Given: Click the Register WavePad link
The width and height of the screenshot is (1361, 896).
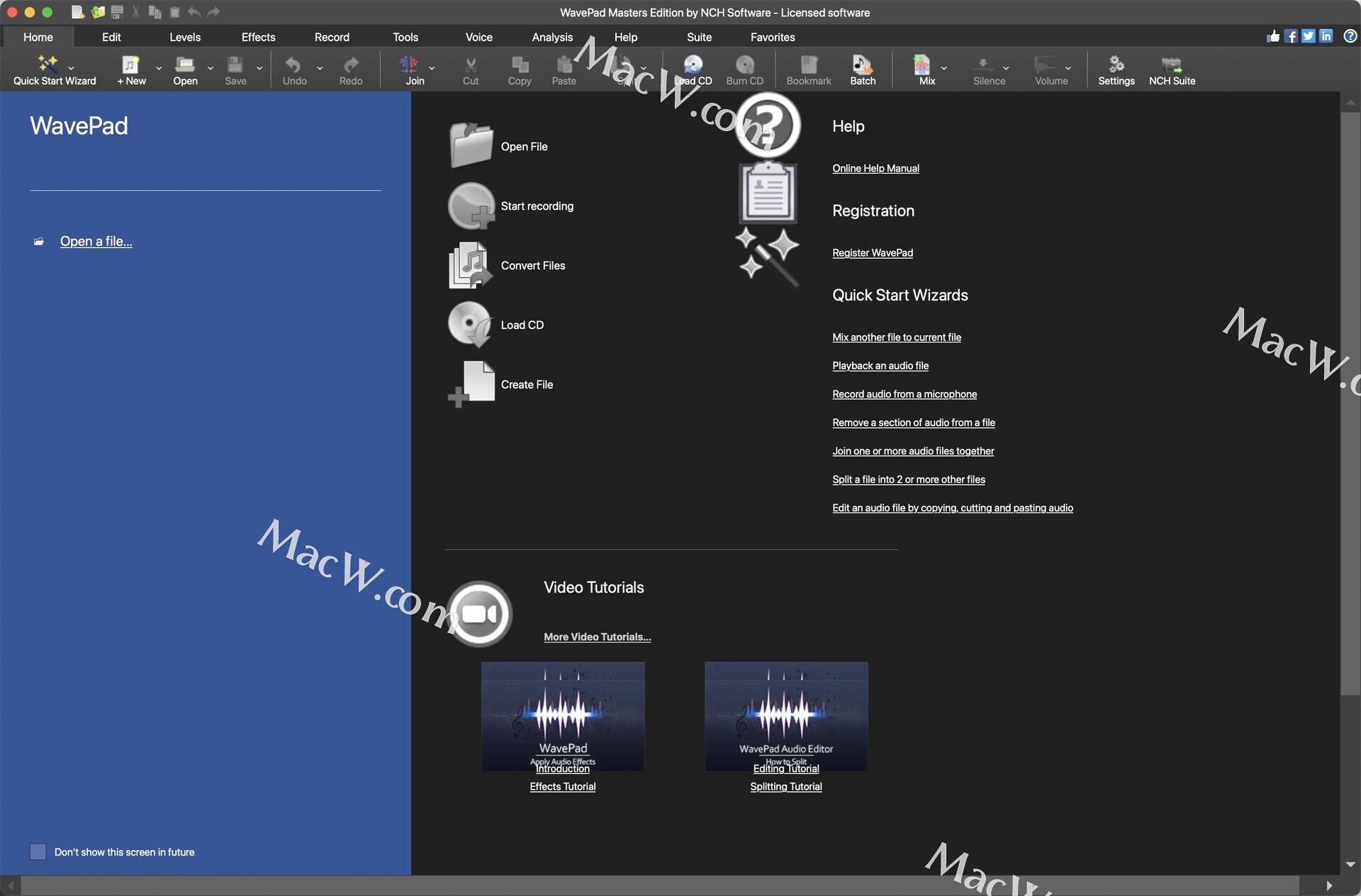Looking at the screenshot, I should pos(872,253).
